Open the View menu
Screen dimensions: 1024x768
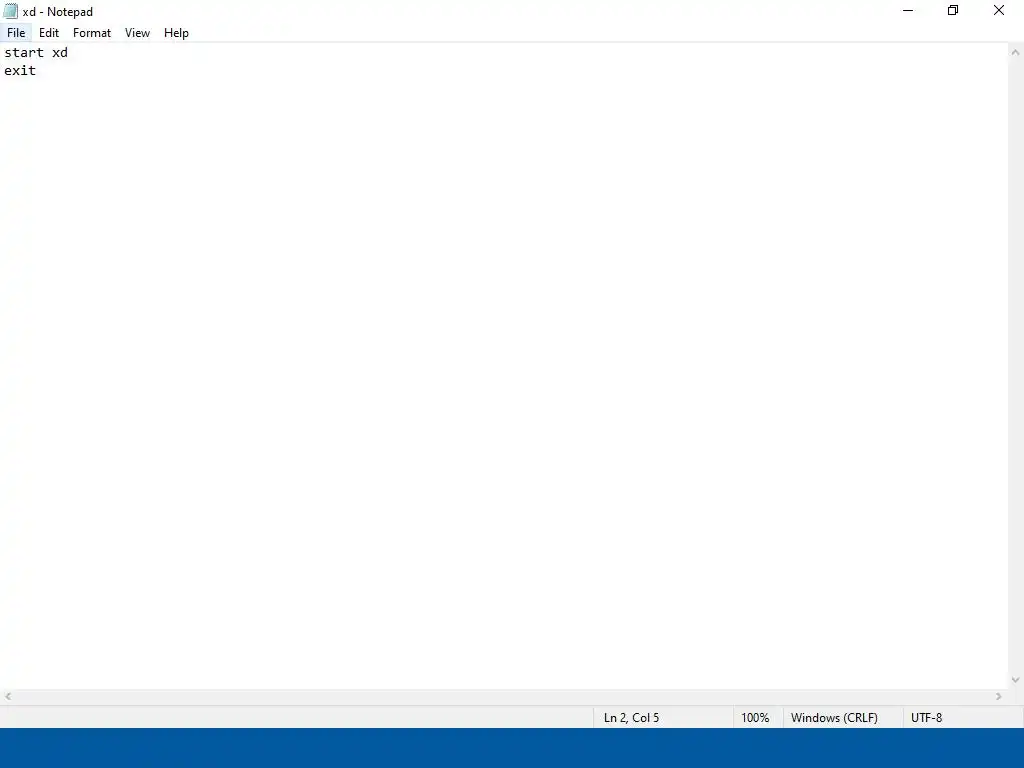pos(137,33)
